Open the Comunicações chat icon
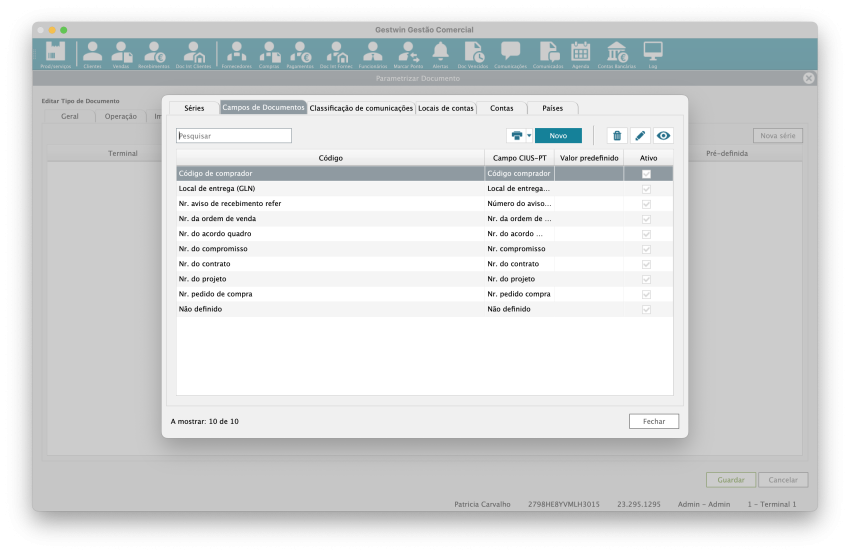The height and width of the screenshot is (554, 850). [510, 53]
